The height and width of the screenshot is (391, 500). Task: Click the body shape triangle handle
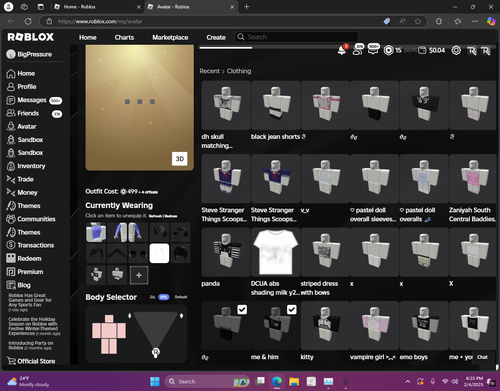(156, 352)
